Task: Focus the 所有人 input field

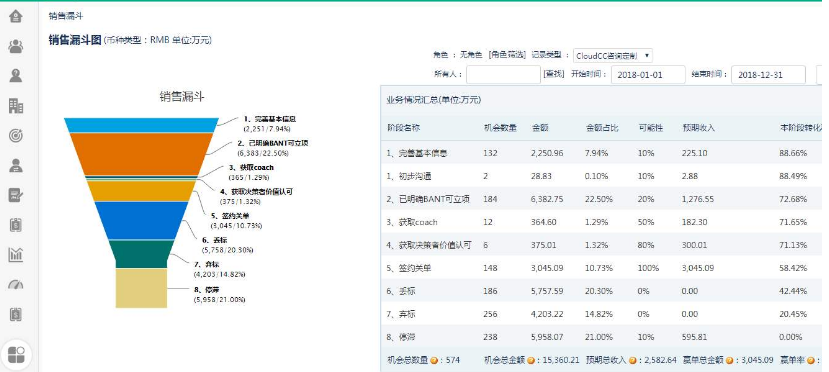Action: tap(503, 75)
